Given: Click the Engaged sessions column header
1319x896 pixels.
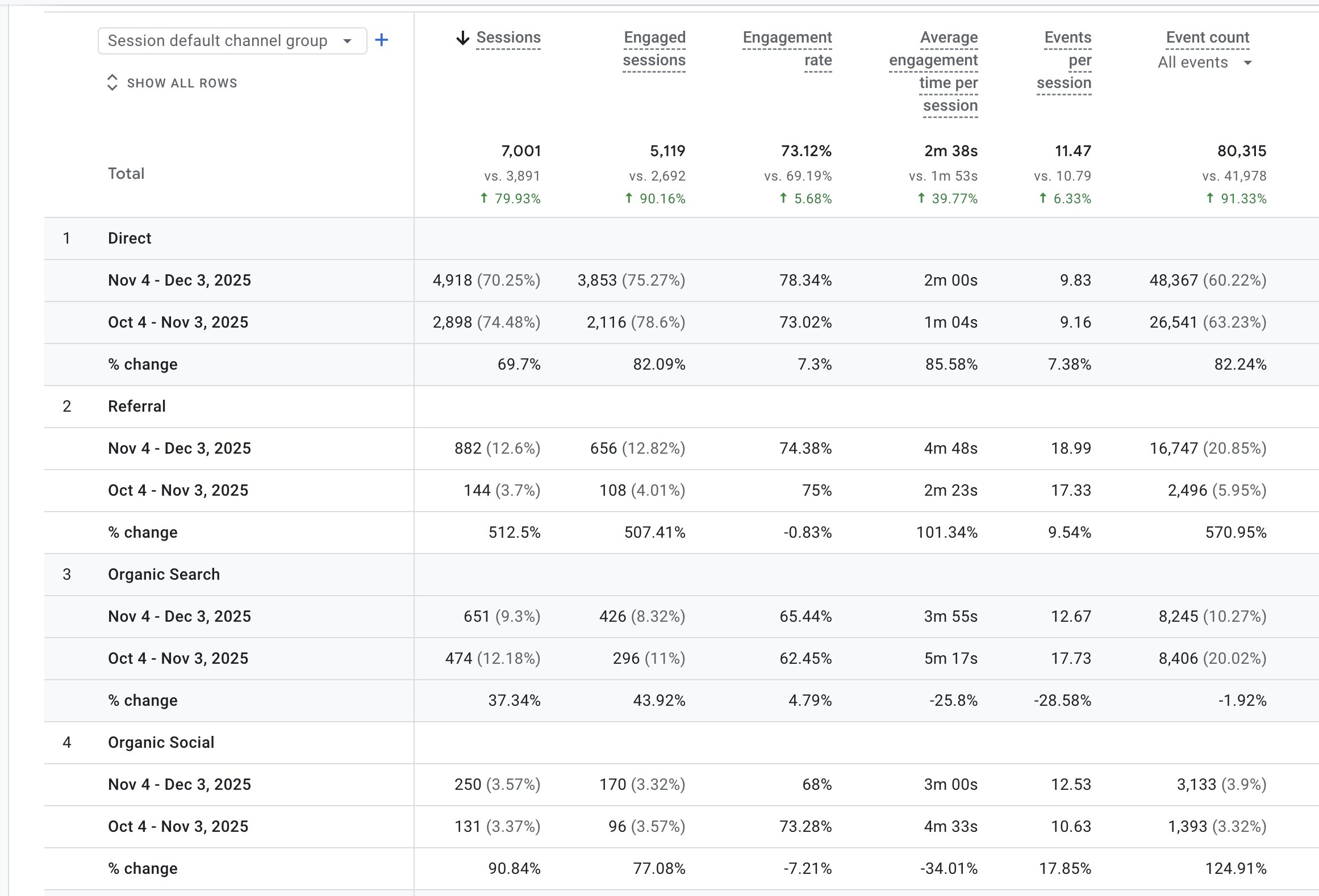Looking at the screenshot, I should [654, 49].
